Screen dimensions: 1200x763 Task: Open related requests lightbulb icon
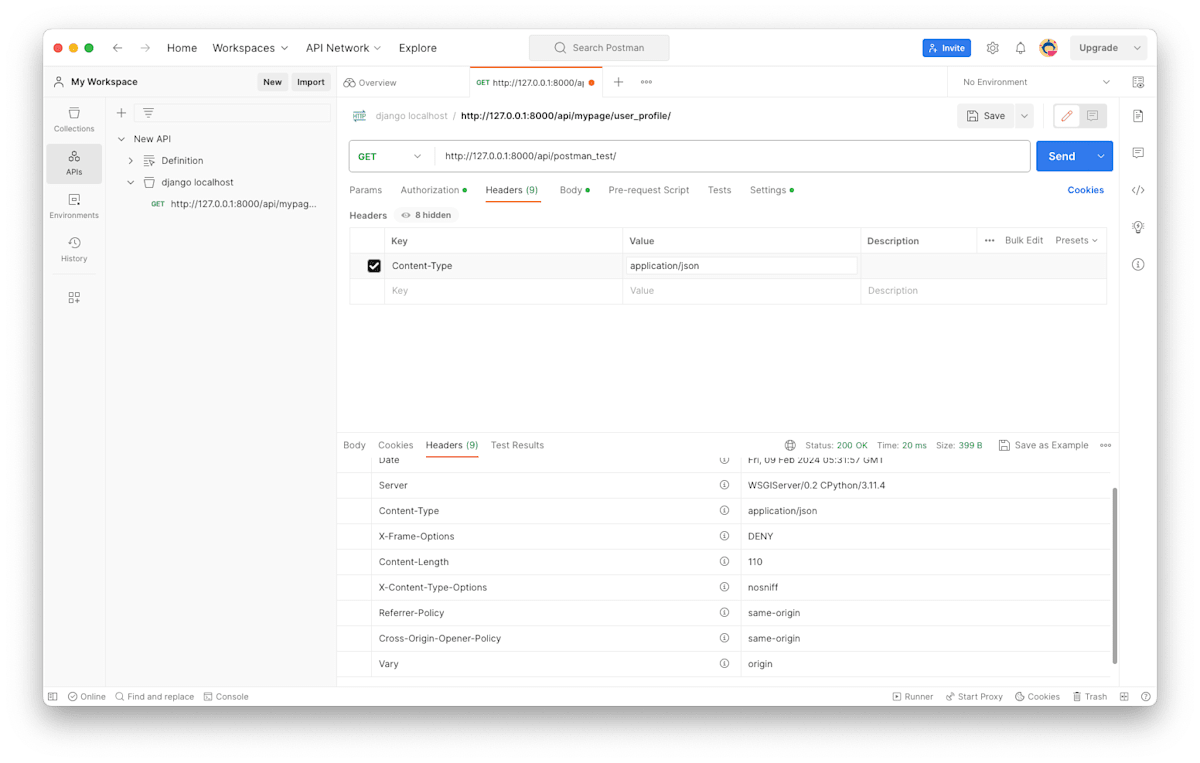1138,227
